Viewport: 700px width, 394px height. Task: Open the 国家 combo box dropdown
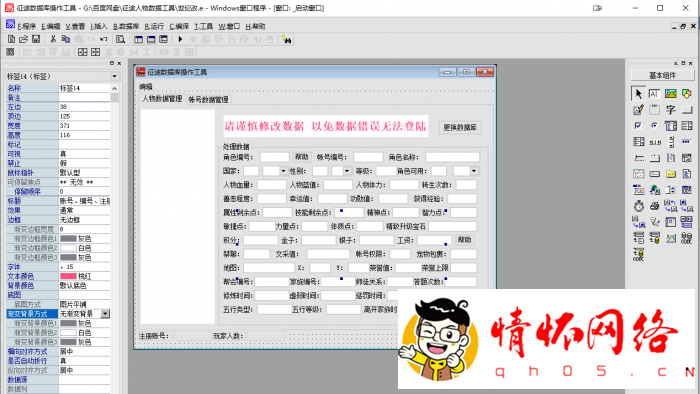(283, 171)
